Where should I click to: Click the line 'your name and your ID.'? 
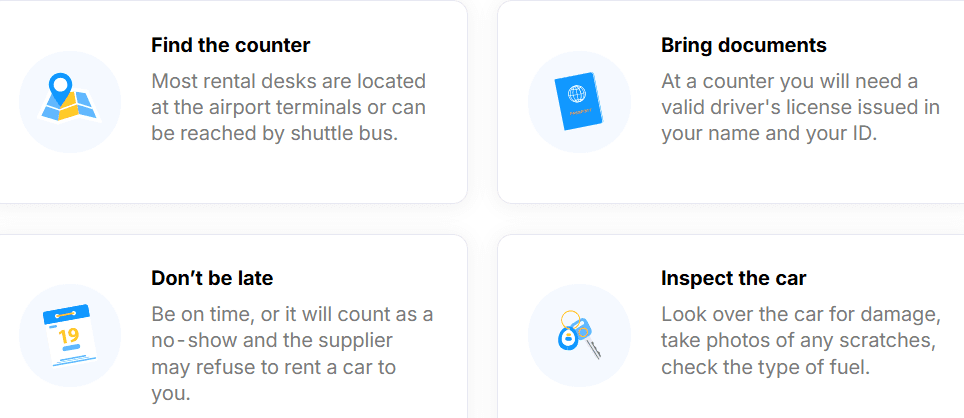coord(768,133)
